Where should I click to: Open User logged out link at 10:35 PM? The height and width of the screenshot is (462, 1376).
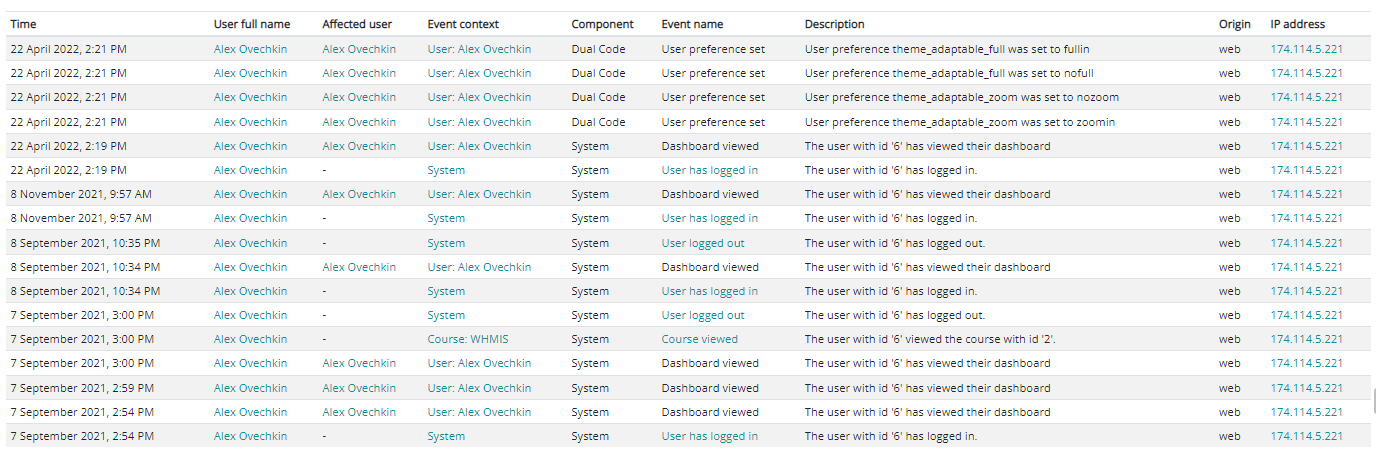point(702,243)
